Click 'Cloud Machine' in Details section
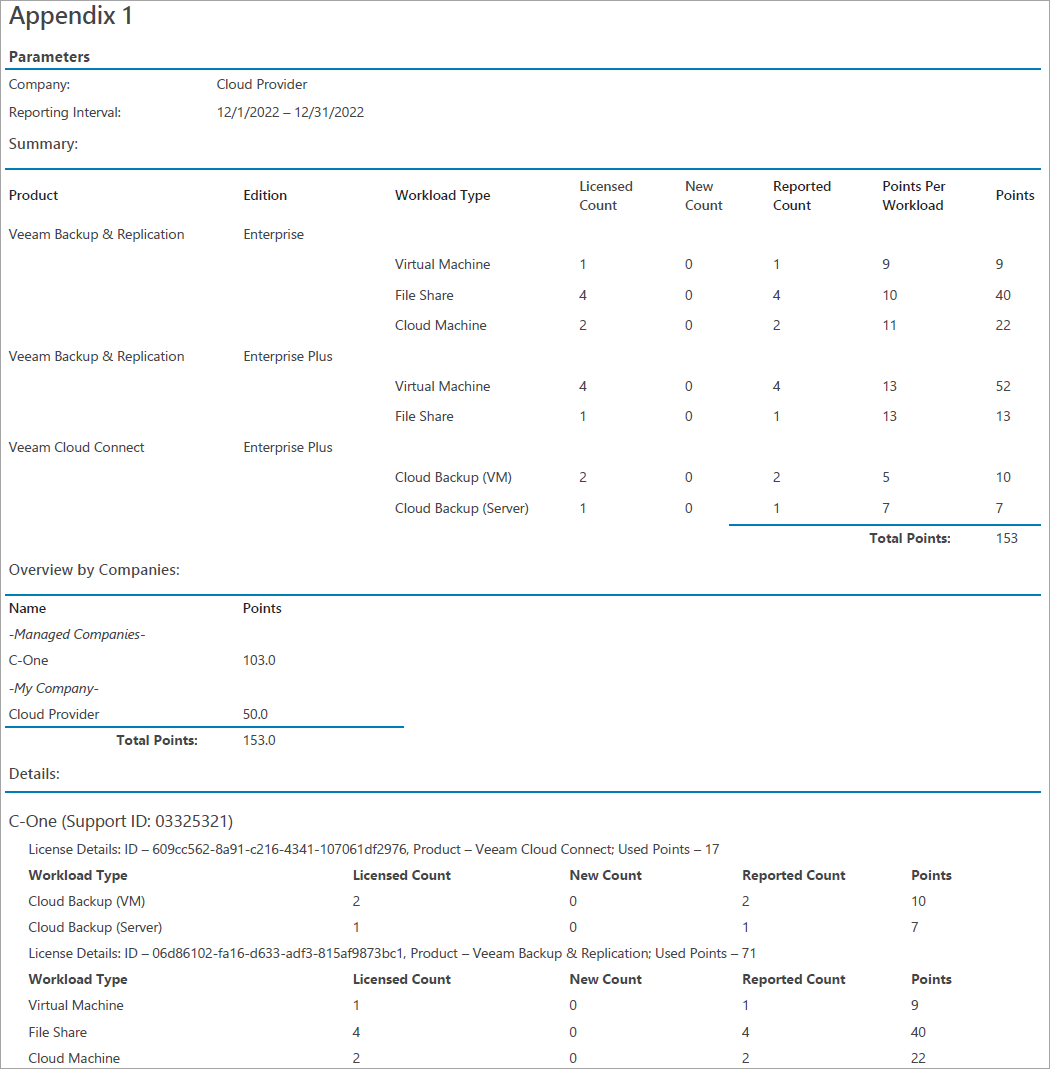Viewport: 1050px width, 1069px height. 74,1058
